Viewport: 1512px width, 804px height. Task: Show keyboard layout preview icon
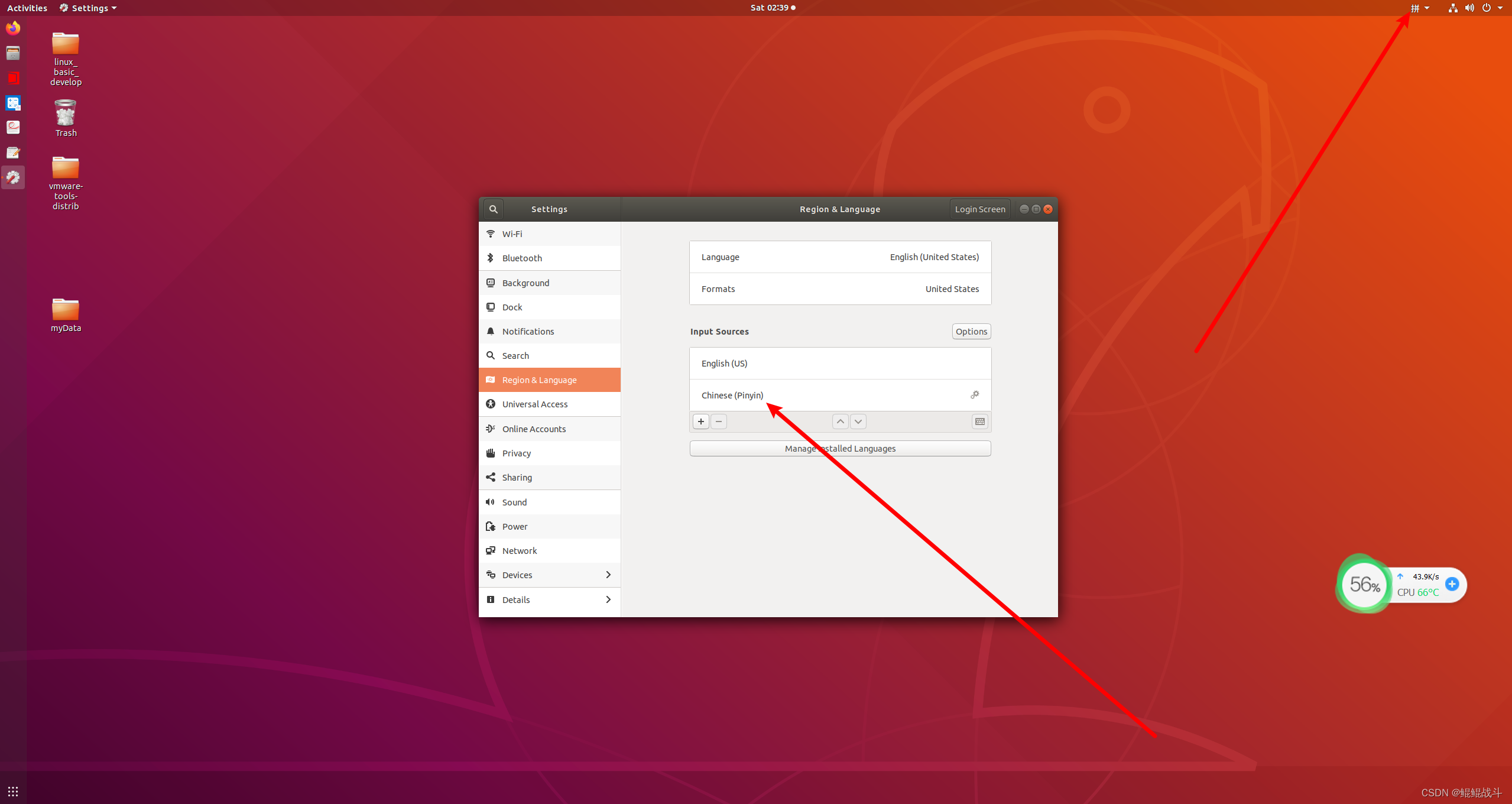tap(980, 422)
